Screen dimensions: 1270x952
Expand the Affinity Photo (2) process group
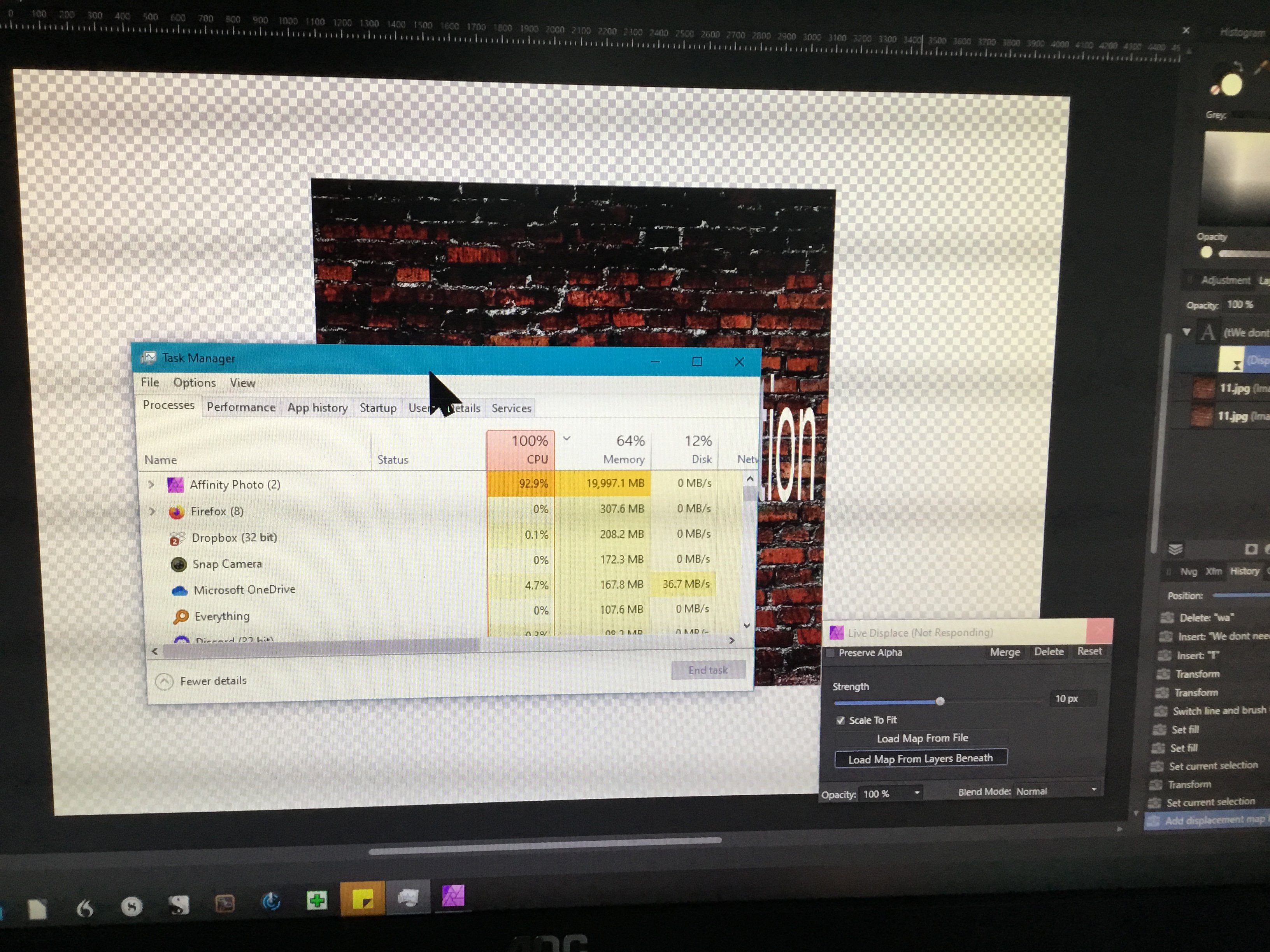152,485
